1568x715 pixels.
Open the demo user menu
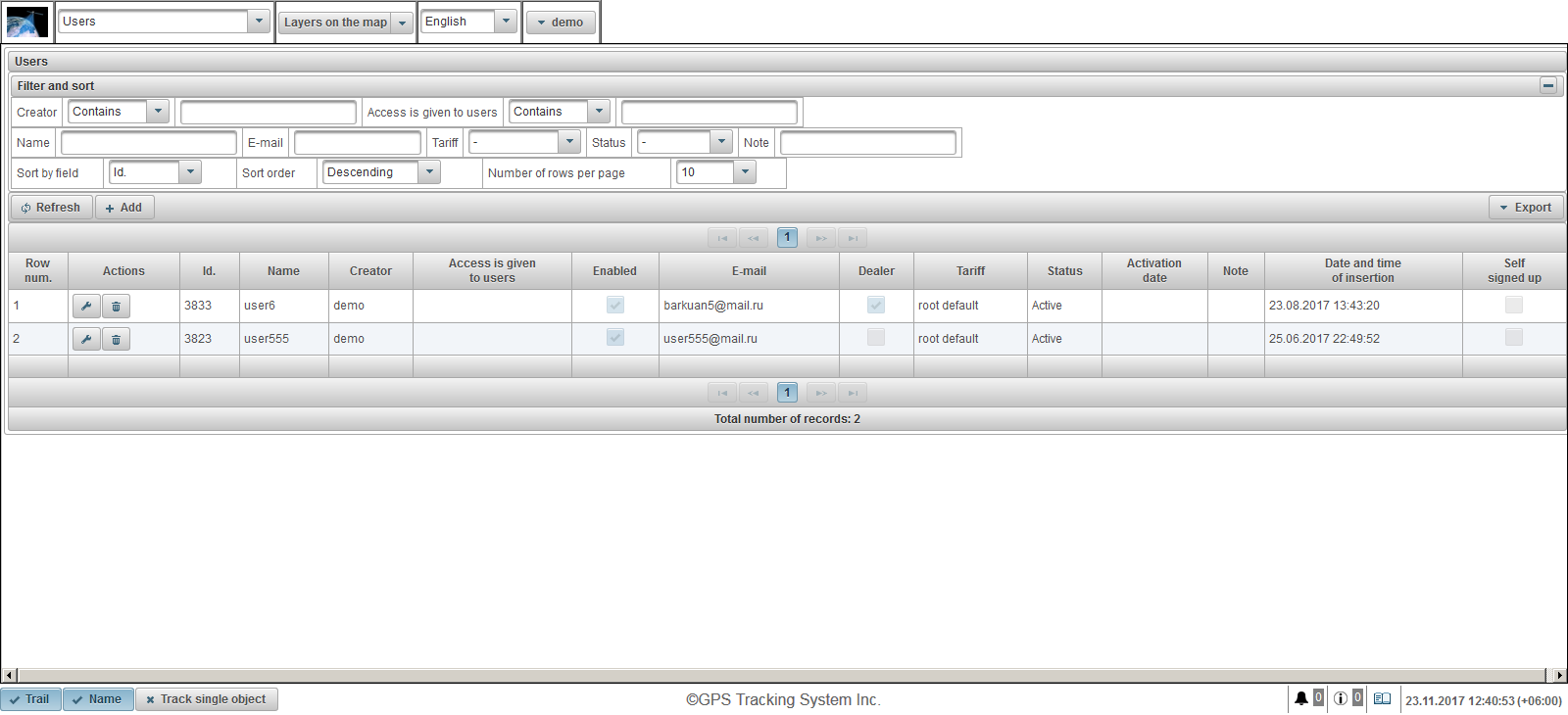[561, 23]
